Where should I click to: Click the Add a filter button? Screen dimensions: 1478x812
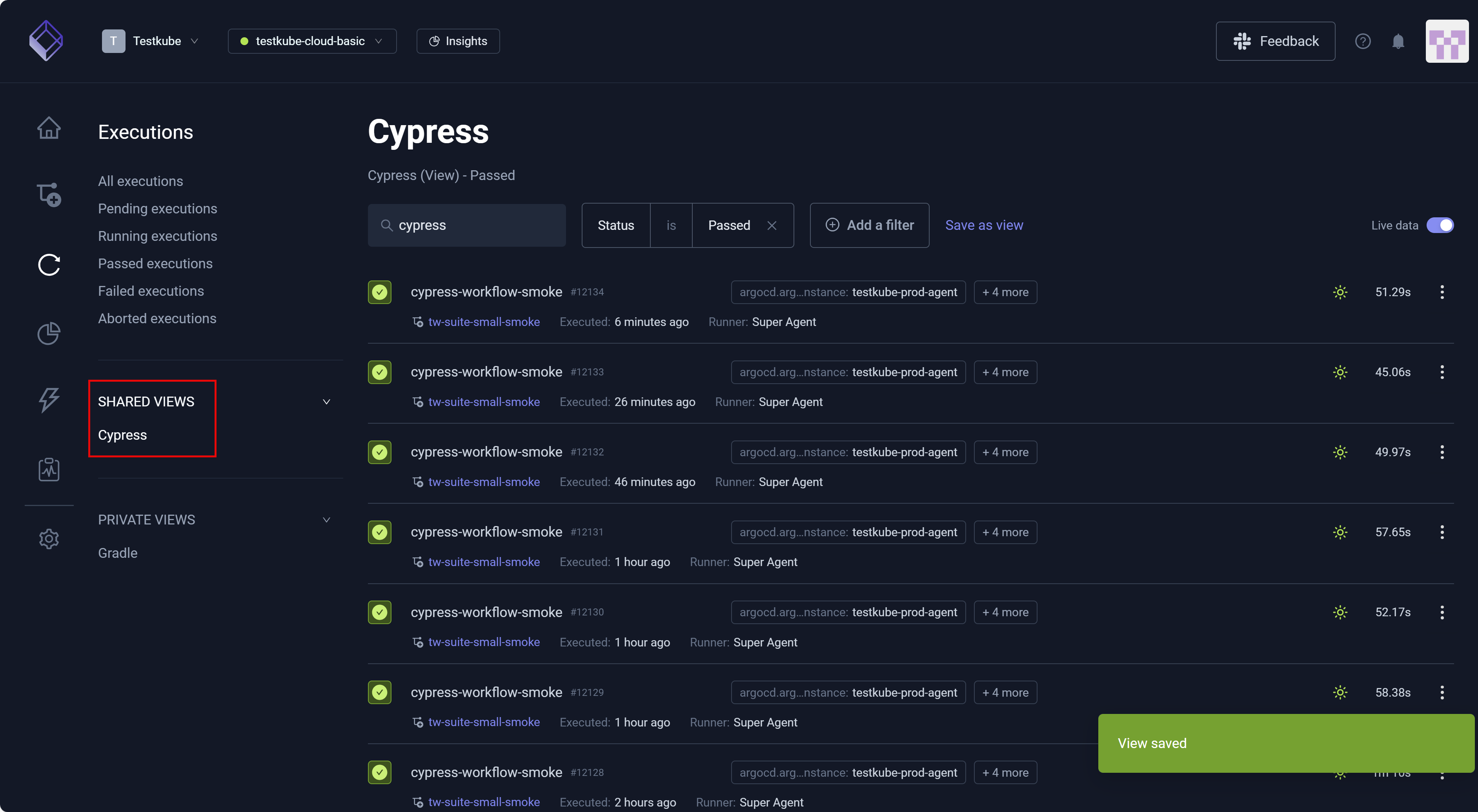(869, 226)
